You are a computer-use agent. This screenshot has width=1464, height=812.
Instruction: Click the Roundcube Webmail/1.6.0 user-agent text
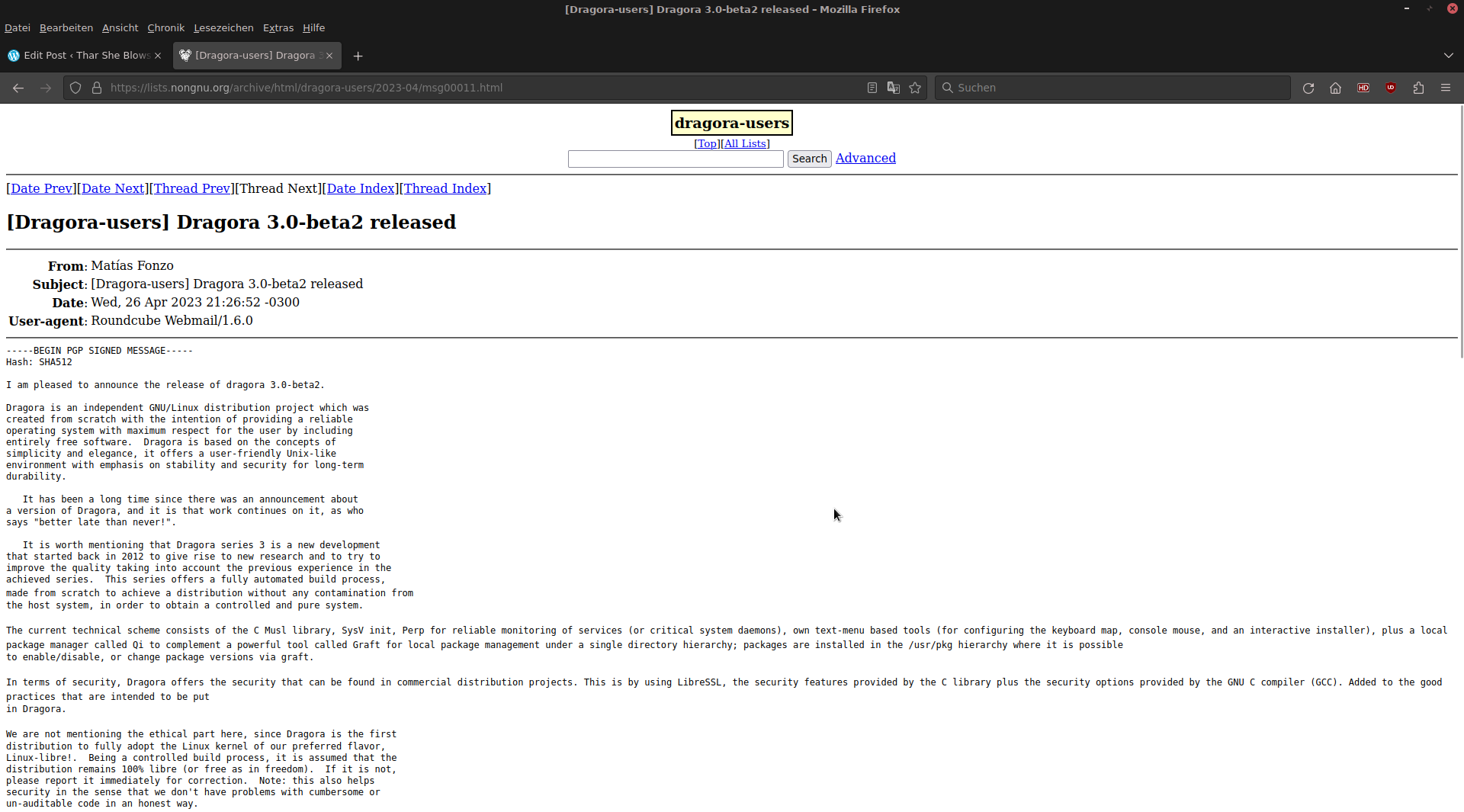pyautogui.click(x=172, y=320)
